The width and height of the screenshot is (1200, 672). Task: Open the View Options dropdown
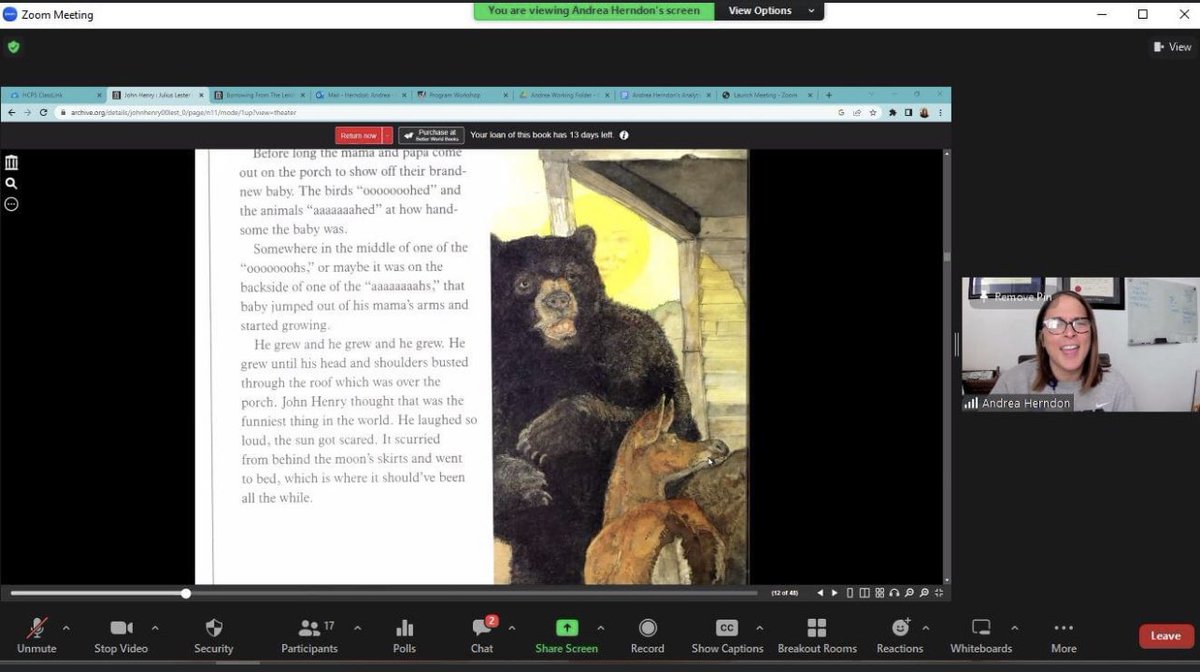coord(770,11)
